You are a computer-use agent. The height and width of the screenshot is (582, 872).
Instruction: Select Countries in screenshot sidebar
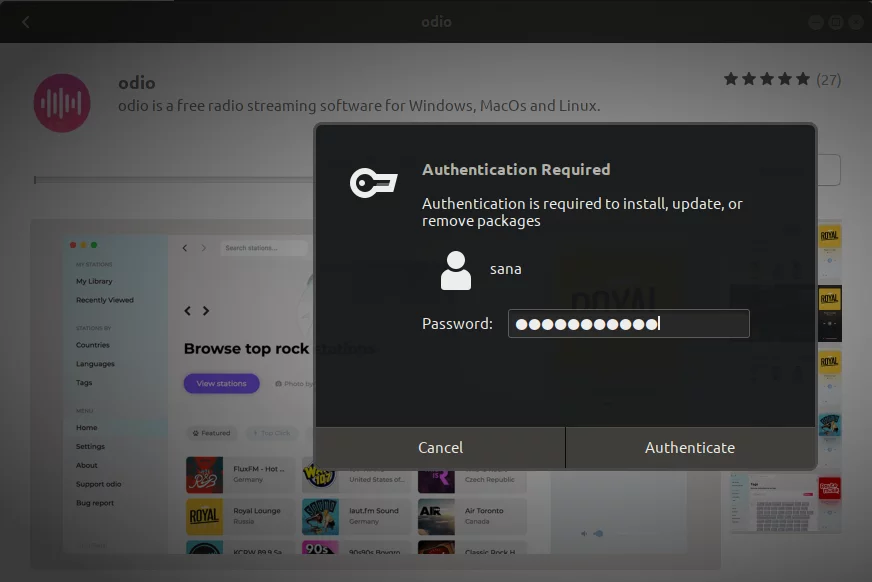tap(92, 345)
